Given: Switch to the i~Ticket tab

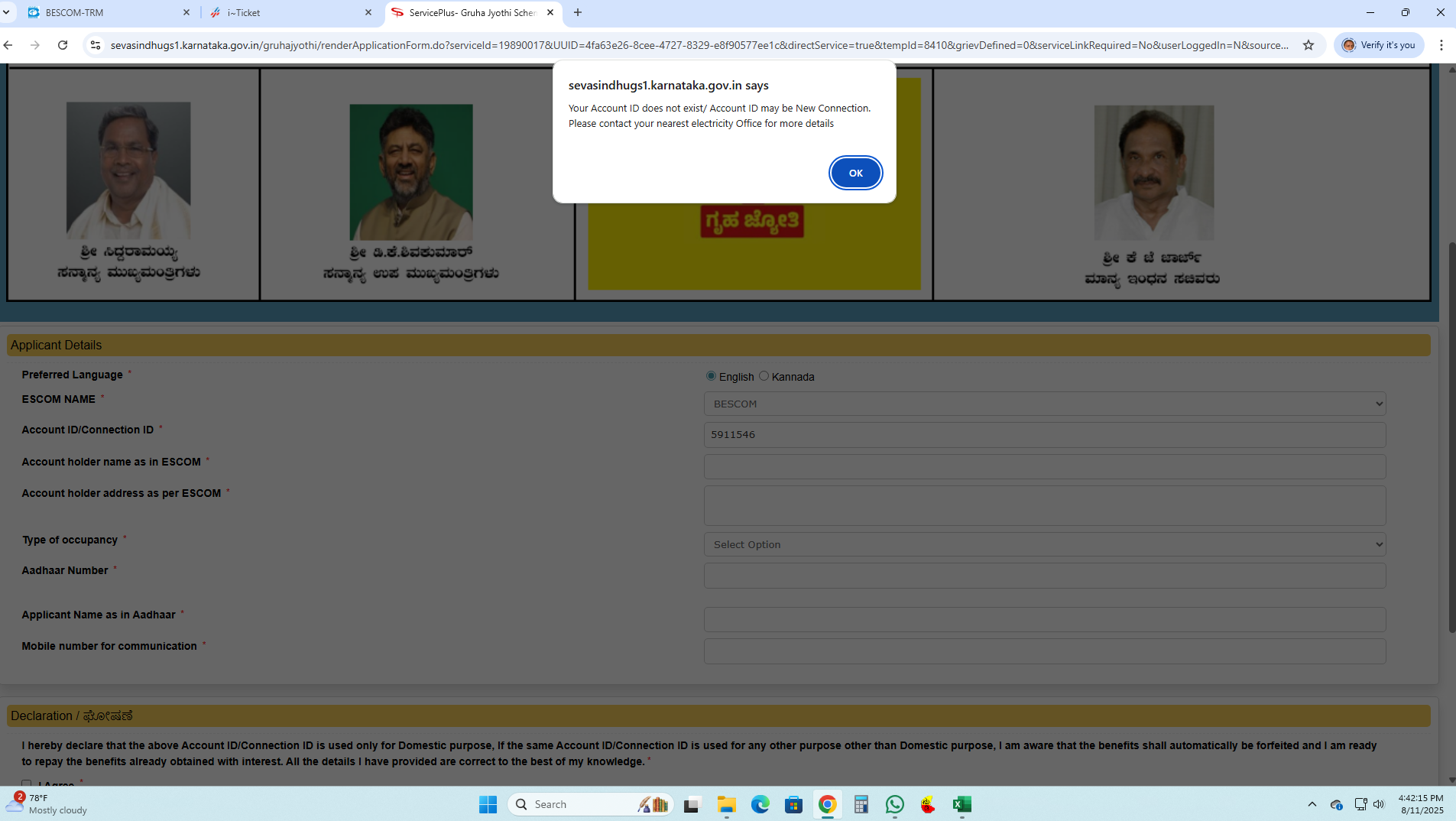Looking at the screenshot, I should 290,12.
